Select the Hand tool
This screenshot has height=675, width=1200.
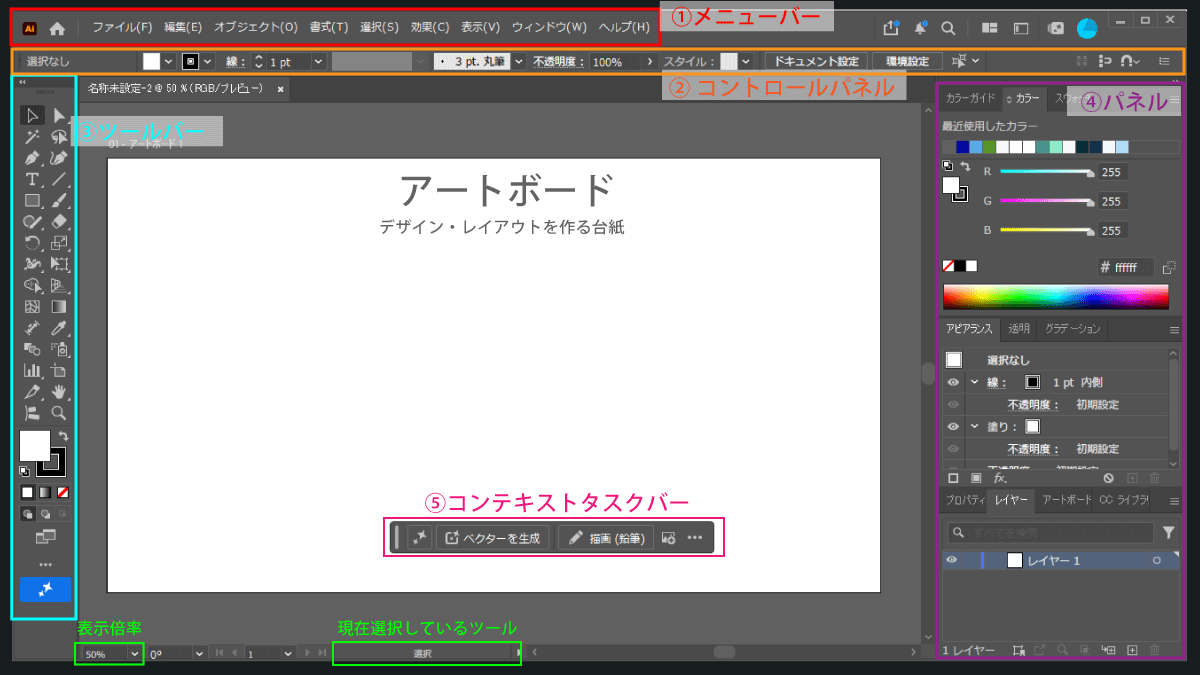click(59, 390)
